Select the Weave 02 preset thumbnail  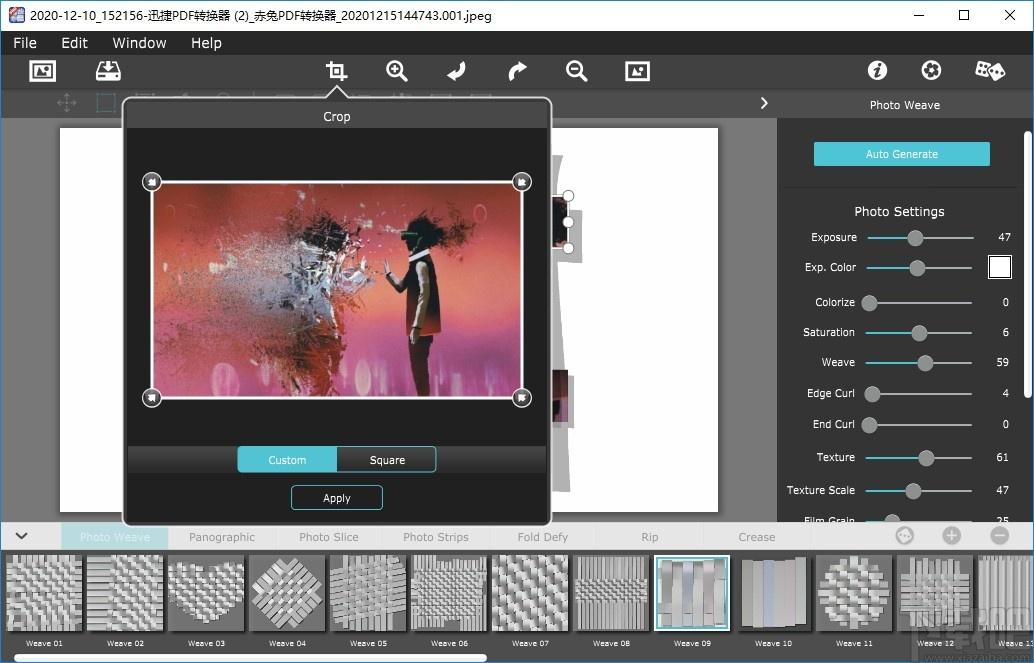(x=125, y=593)
